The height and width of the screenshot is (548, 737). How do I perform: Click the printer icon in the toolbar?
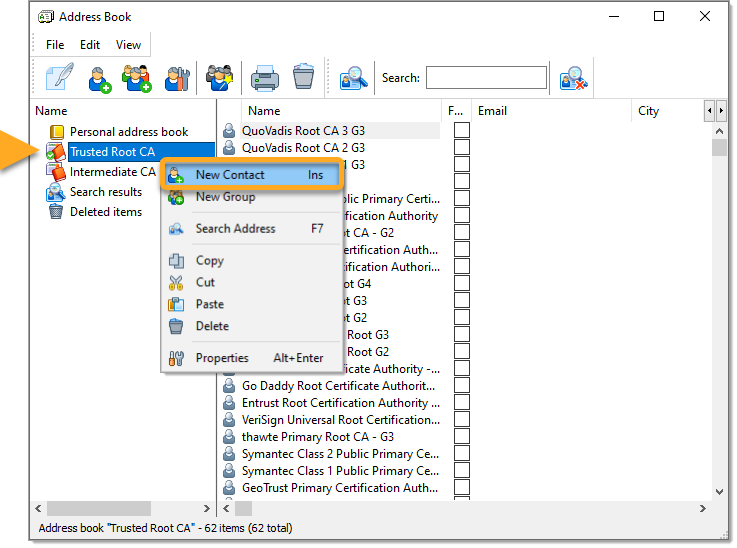coord(264,78)
